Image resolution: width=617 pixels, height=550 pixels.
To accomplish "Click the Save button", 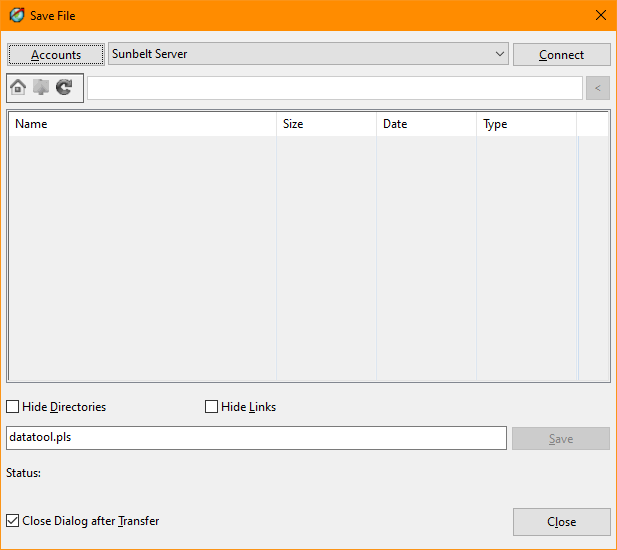I will coord(561,439).
